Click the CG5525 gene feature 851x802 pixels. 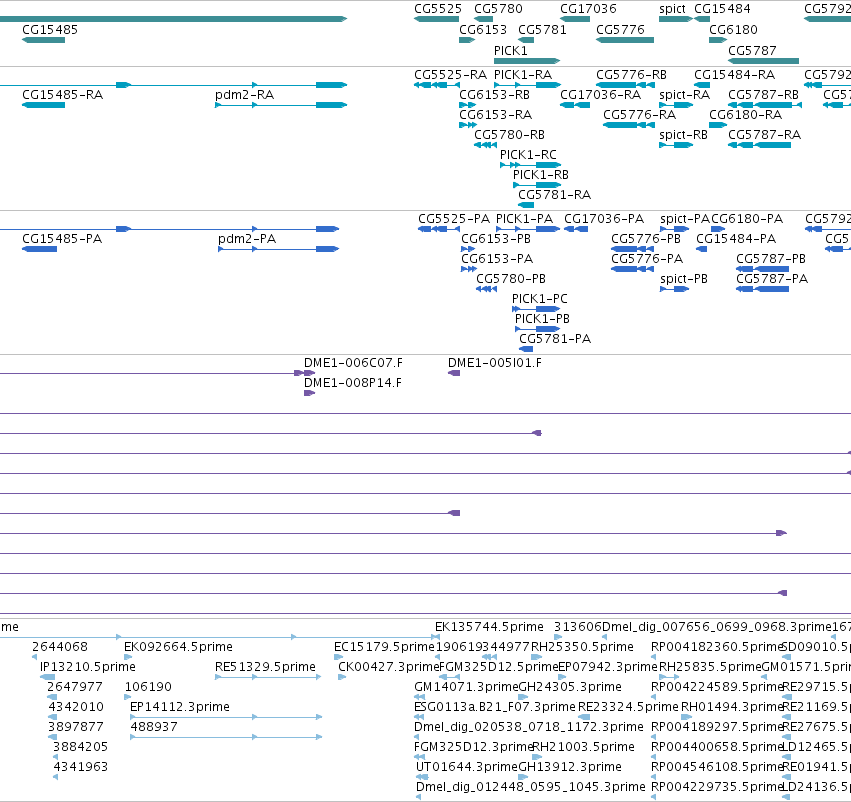[436, 19]
